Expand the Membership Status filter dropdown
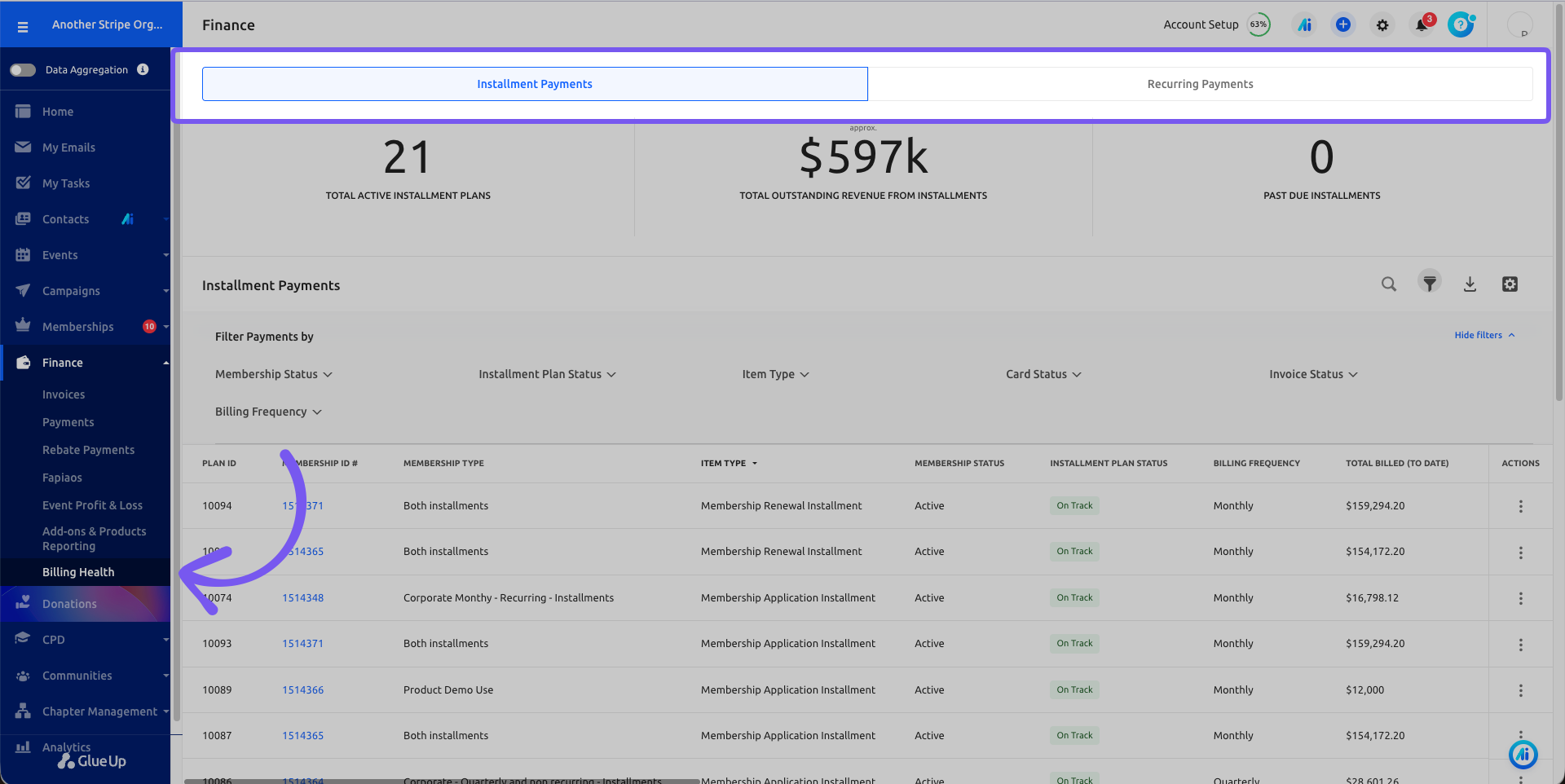This screenshot has height=784, width=1565. [274, 374]
